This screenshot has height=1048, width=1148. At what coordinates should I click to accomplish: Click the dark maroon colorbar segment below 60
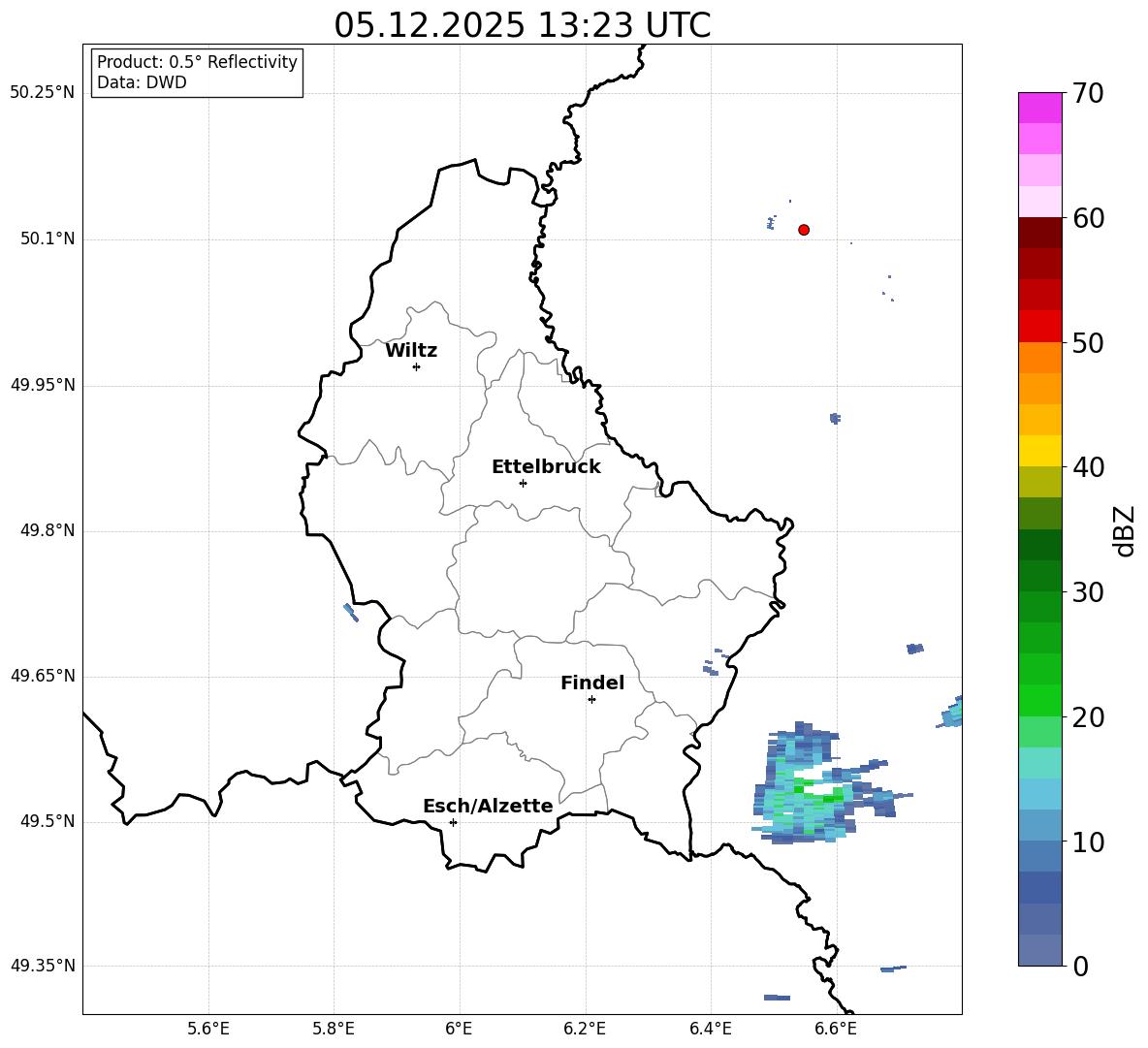coord(1039,233)
